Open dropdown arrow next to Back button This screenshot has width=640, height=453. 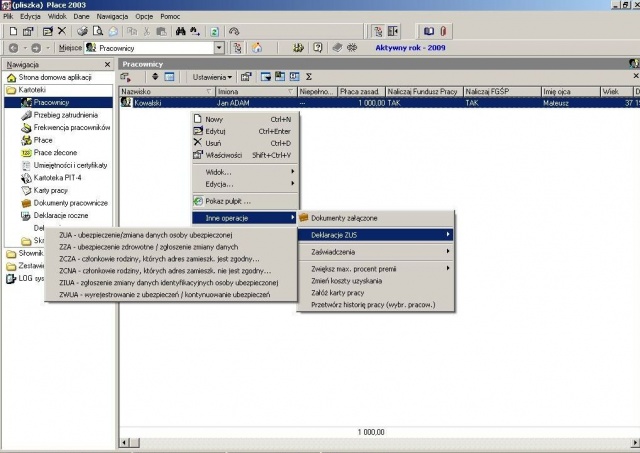click(25, 48)
